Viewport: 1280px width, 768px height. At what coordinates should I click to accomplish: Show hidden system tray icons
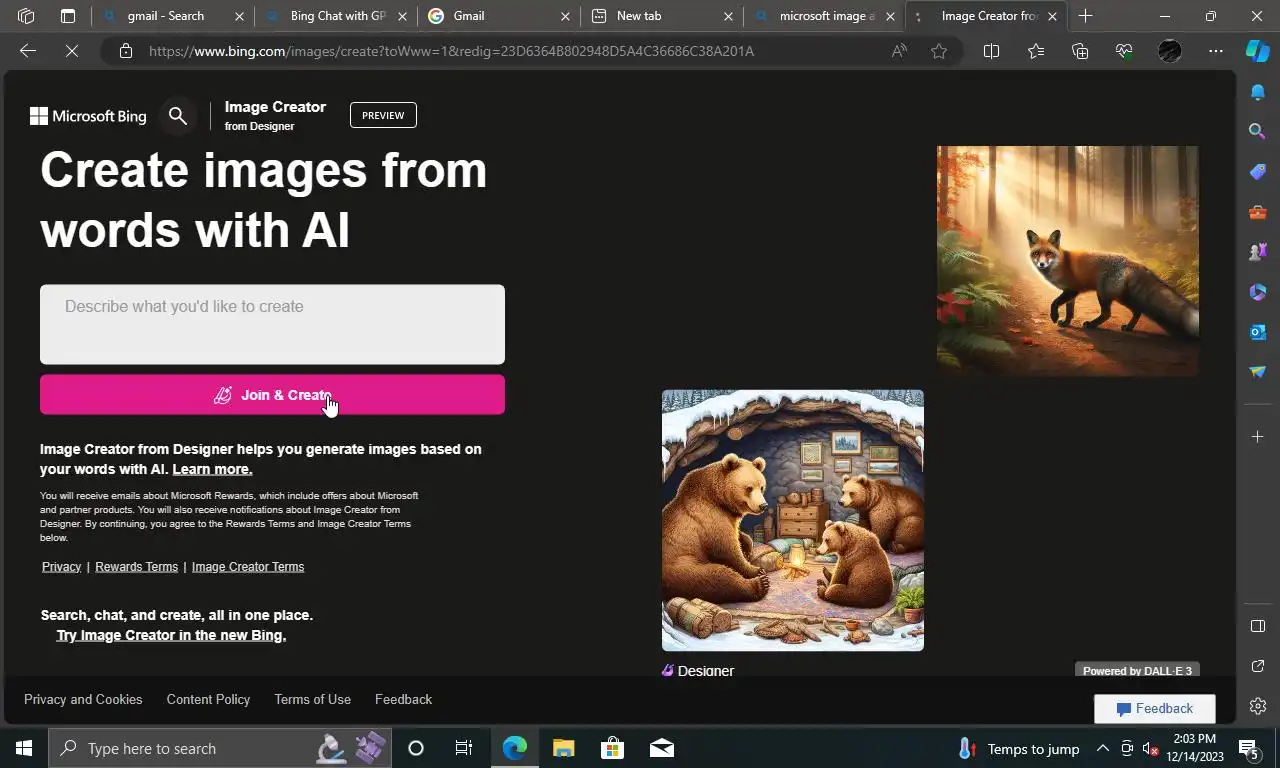click(1102, 748)
